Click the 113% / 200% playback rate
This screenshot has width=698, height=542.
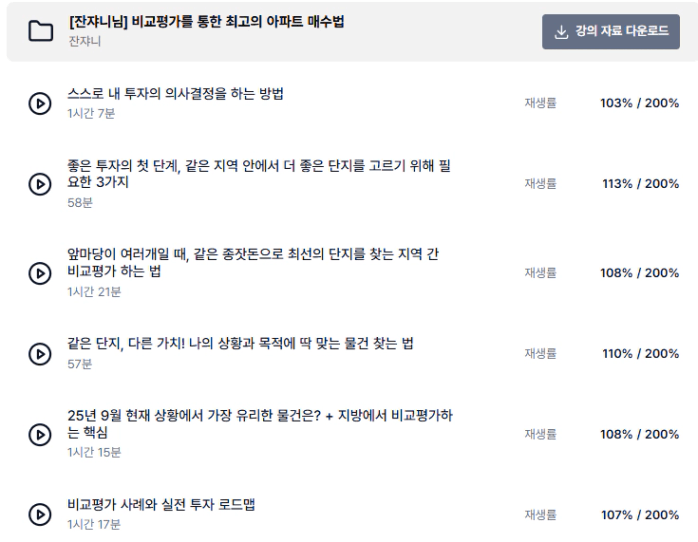coord(639,184)
